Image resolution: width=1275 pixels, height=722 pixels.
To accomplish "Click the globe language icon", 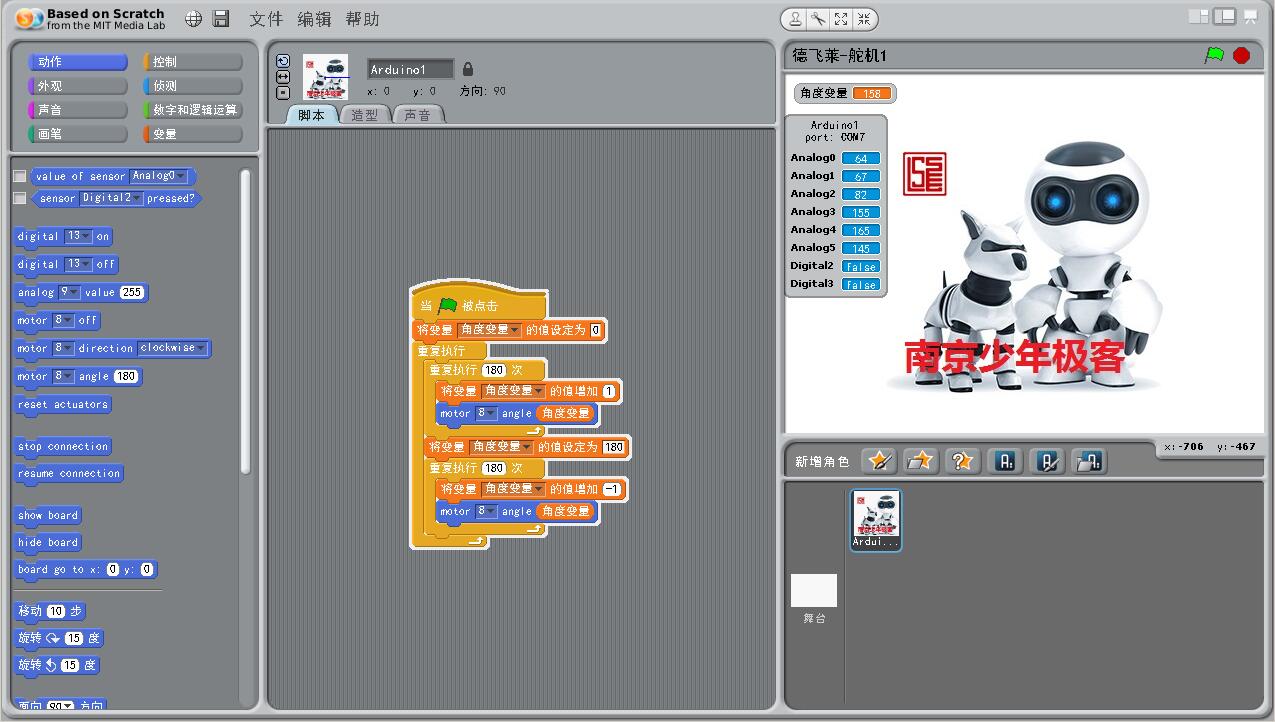I will click(194, 19).
